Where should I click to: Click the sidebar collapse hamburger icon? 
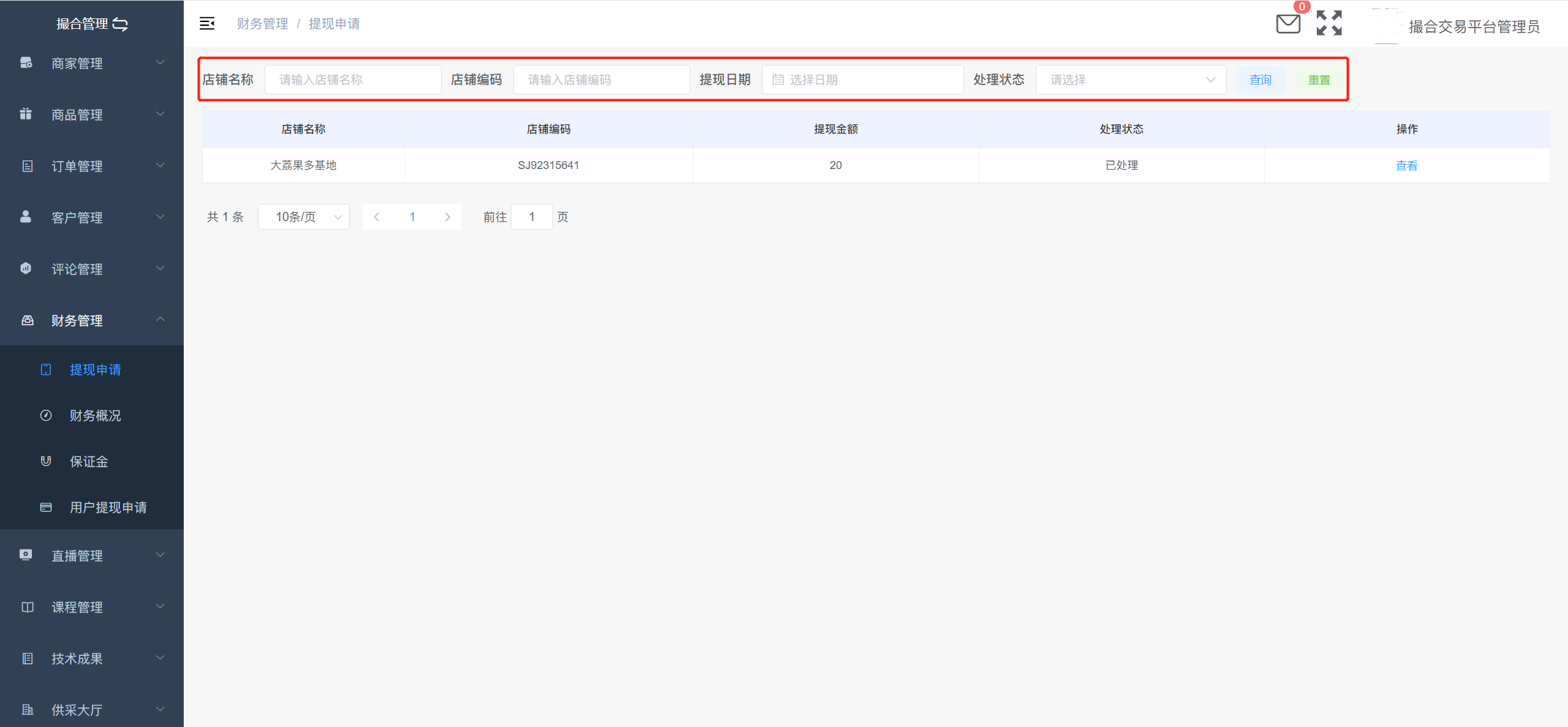click(x=207, y=23)
